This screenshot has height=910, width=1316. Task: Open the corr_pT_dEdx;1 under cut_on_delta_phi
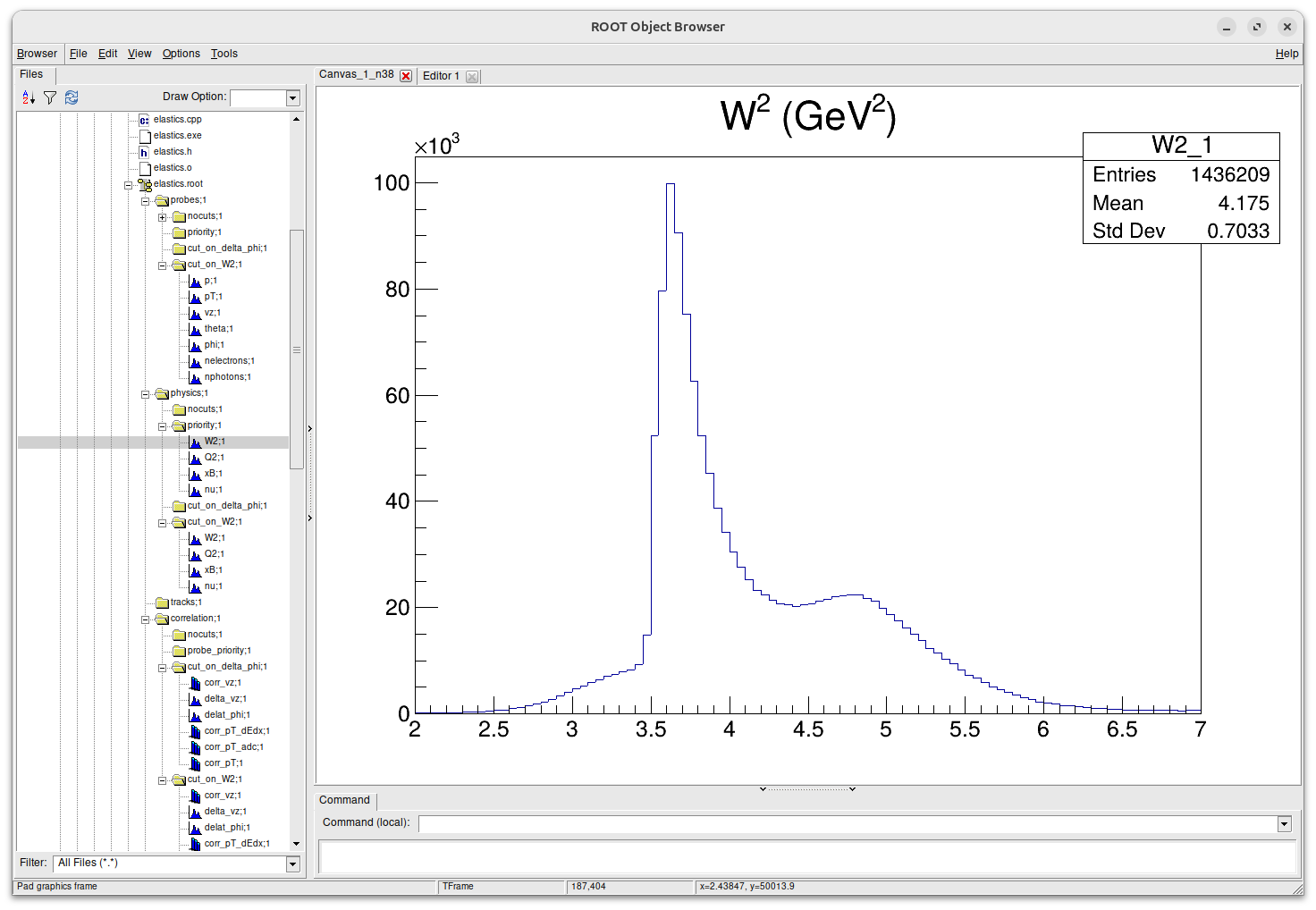[x=195, y=731]
